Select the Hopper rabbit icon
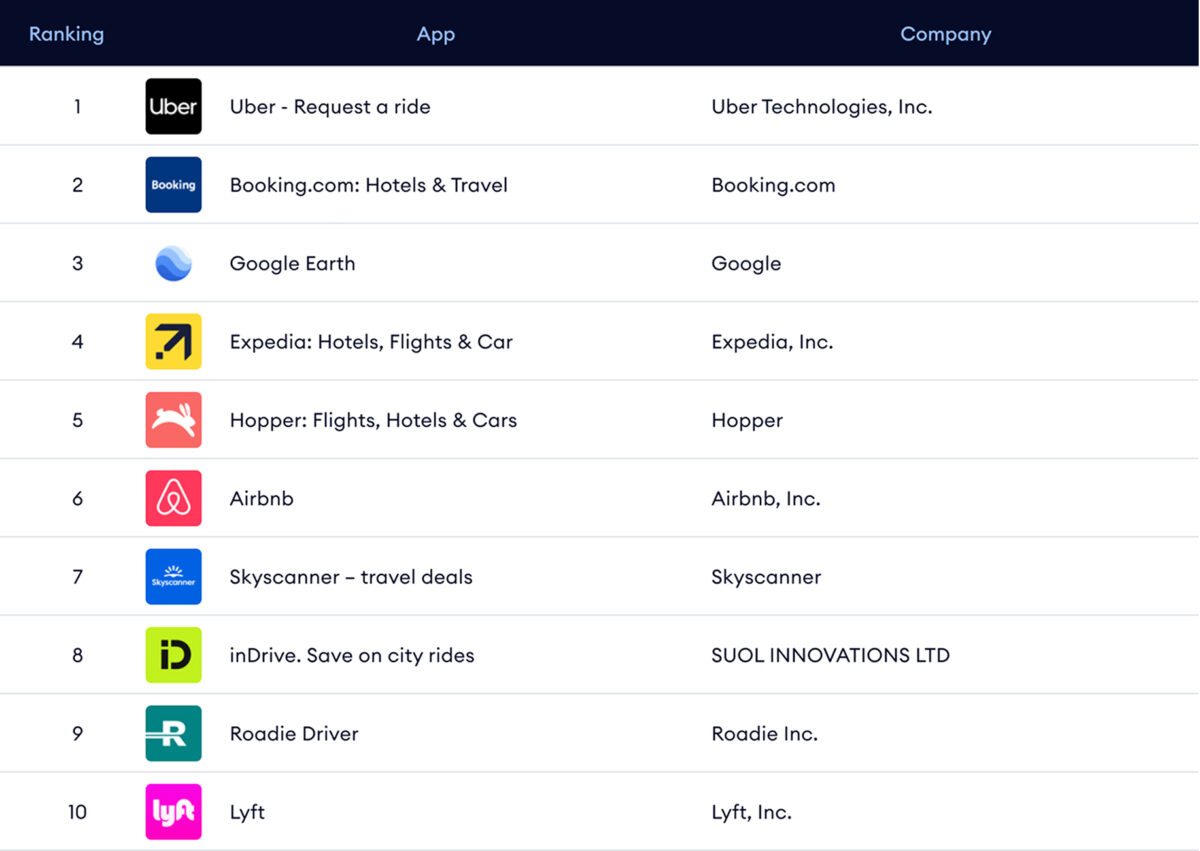This screenshot has height=851, width=1200. 173,420
